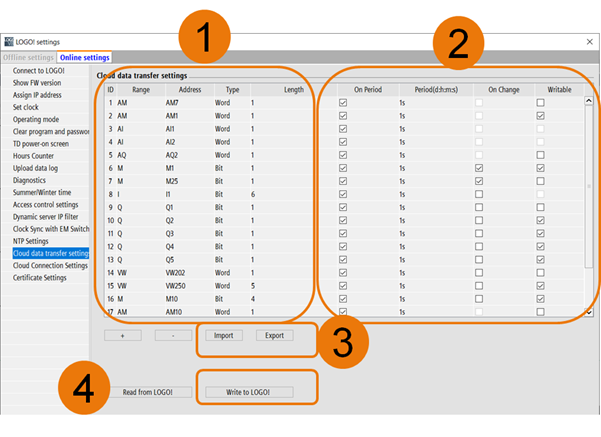Click the plus button to add row
The height and width of the screenshot is (437, 601).
(123, 336)
